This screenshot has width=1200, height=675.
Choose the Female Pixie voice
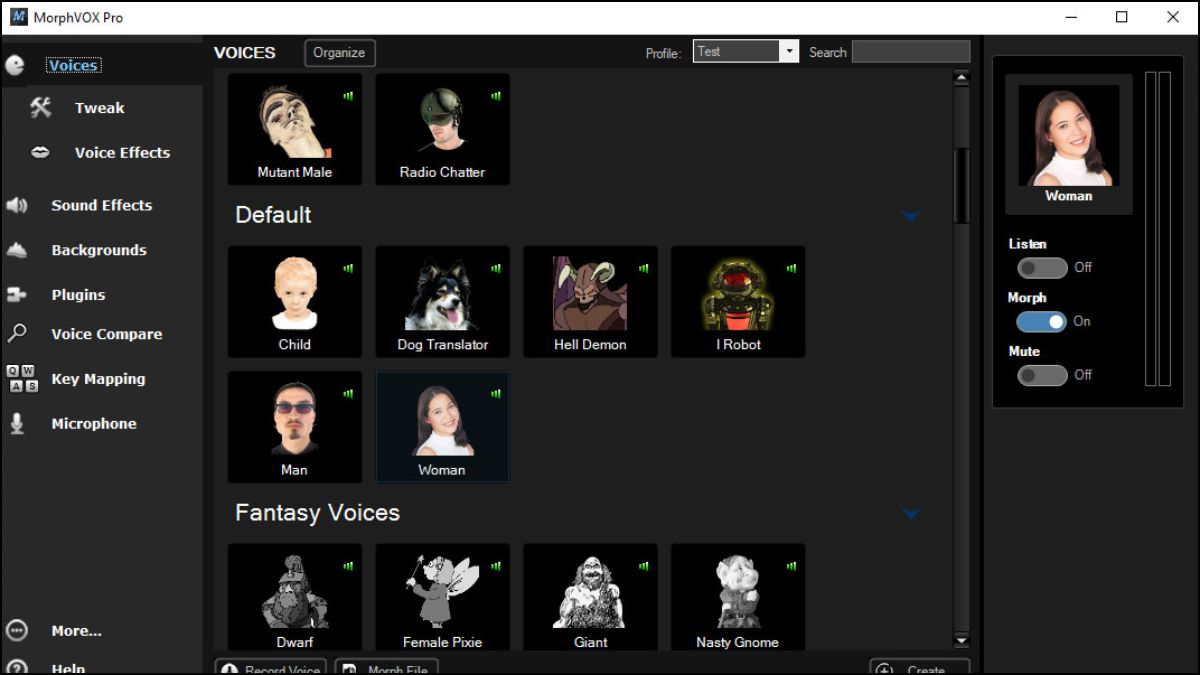click(442, 598)
